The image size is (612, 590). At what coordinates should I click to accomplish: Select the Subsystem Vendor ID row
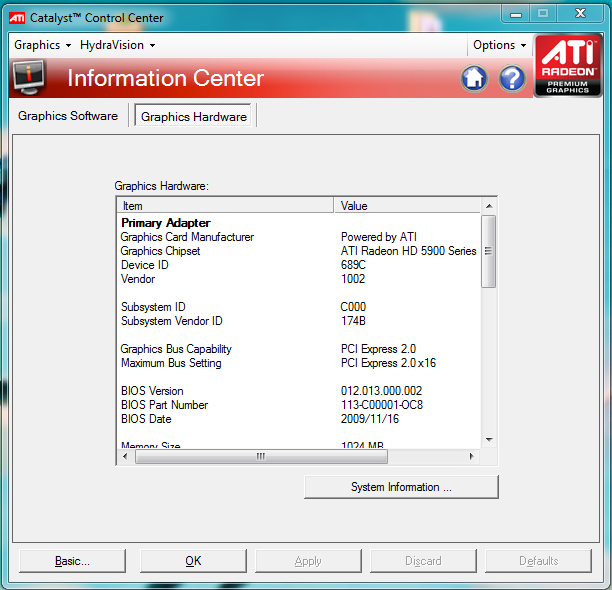[299, 321]
